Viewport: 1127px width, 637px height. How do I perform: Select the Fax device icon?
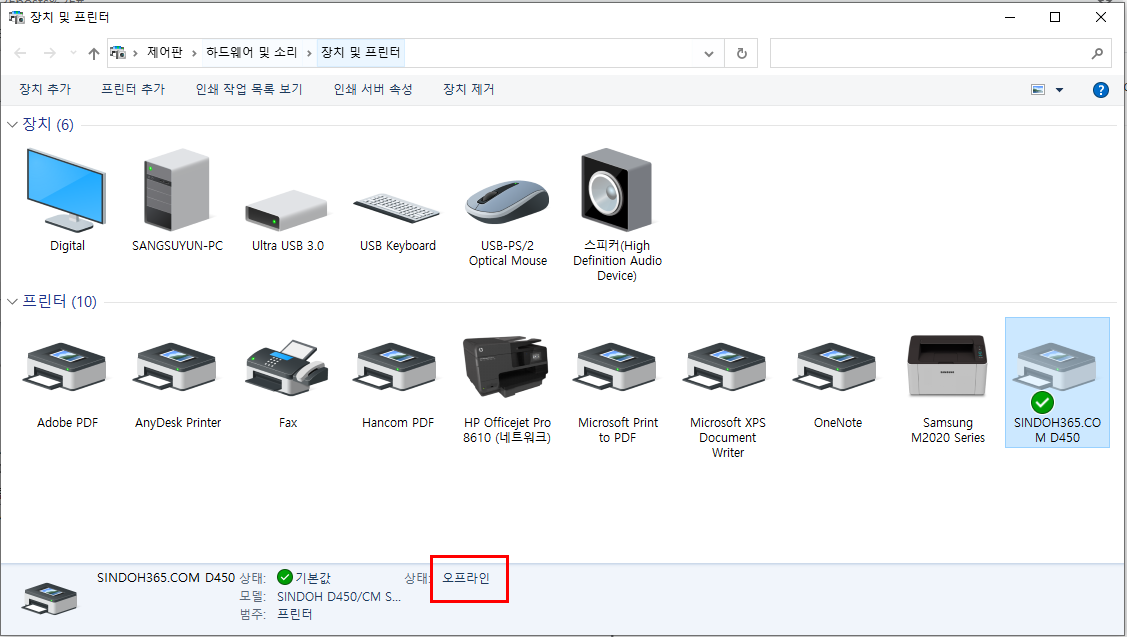(287, 367)
